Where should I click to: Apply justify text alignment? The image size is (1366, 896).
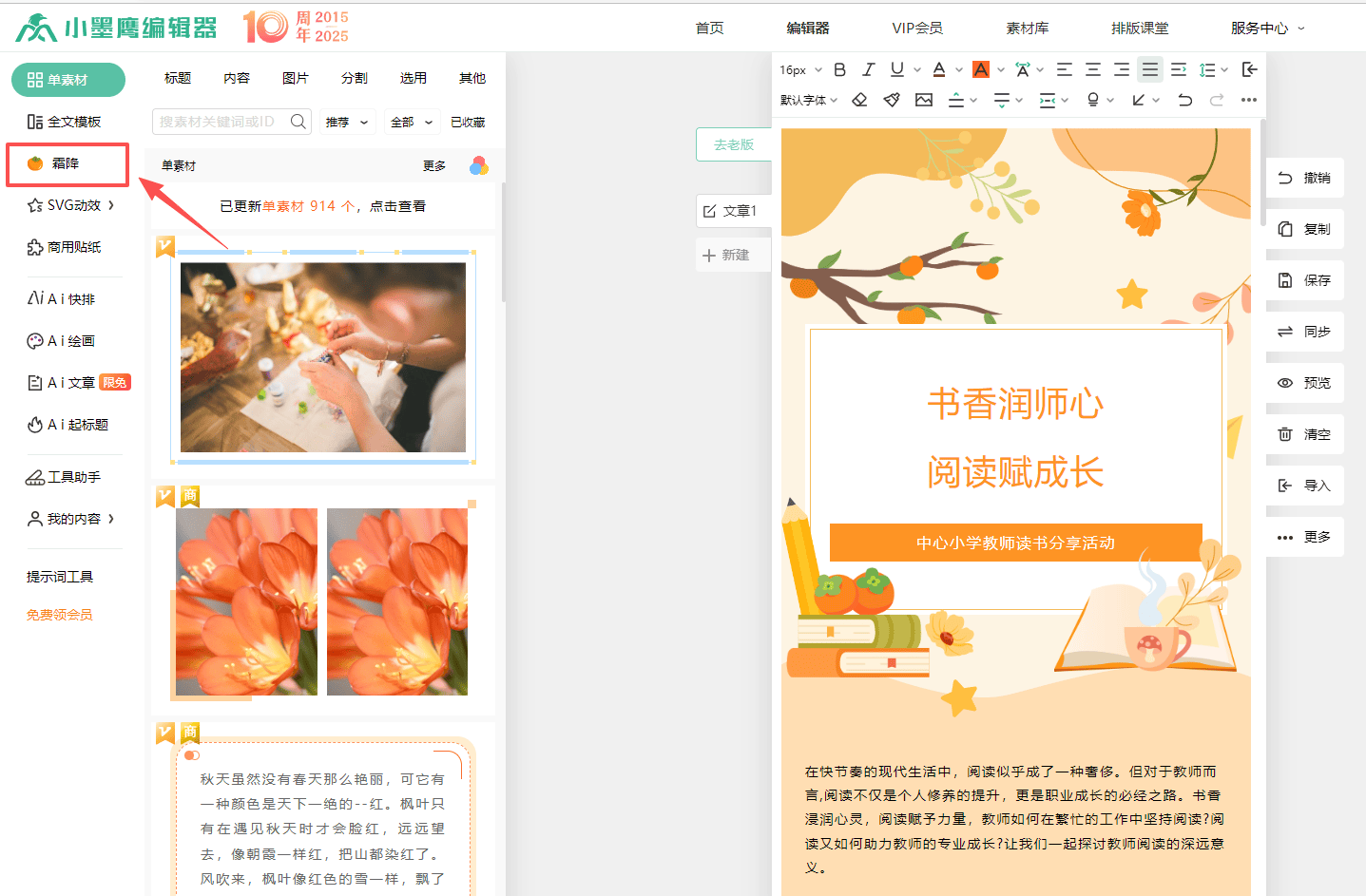tap(1150, 69)
